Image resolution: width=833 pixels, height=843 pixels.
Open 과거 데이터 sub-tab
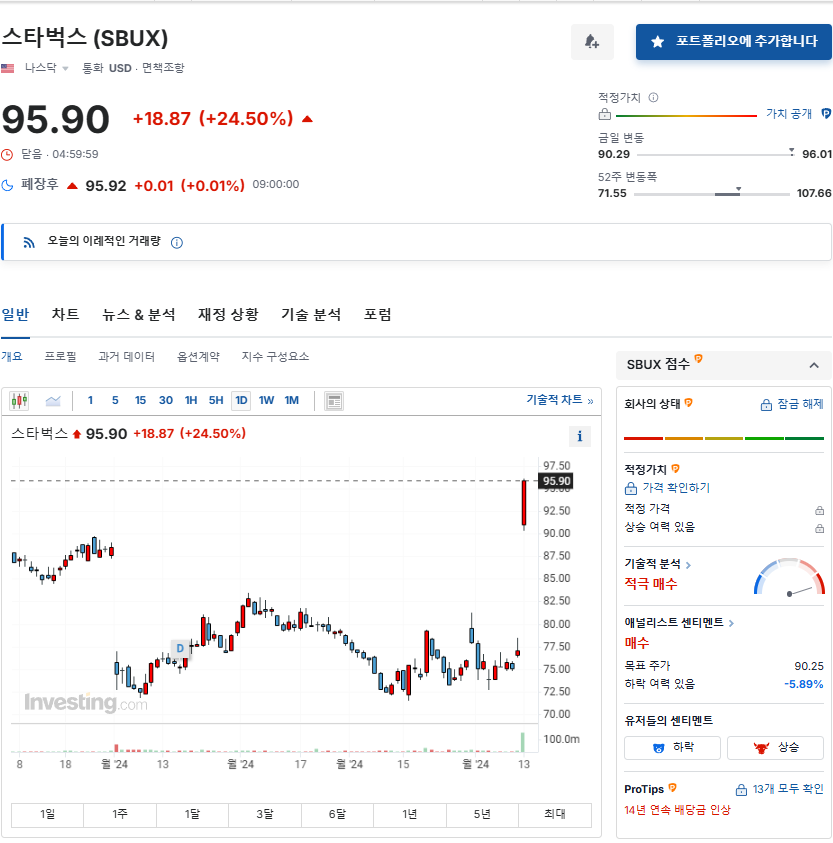point(126,356)
